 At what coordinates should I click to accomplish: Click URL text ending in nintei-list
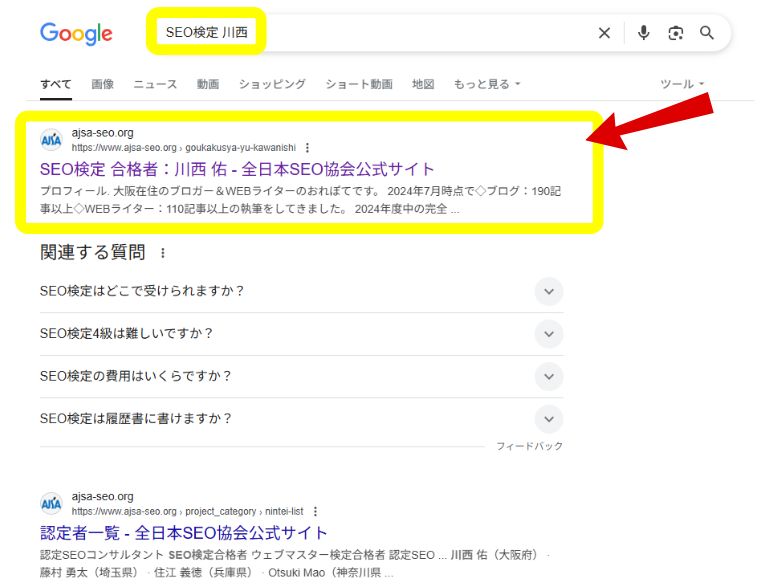tap(188, 511)
